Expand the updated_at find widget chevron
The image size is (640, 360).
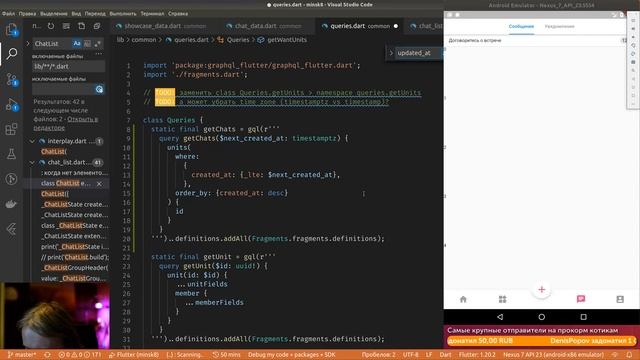click(x=391, y=53)
